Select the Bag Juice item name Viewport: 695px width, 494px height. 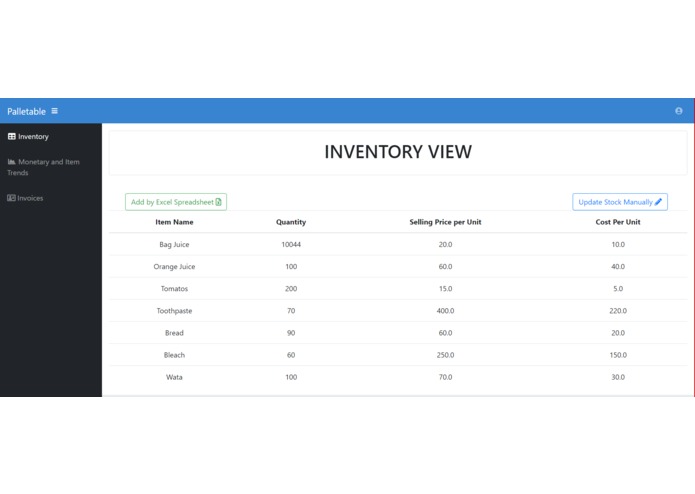click(174, 244)
